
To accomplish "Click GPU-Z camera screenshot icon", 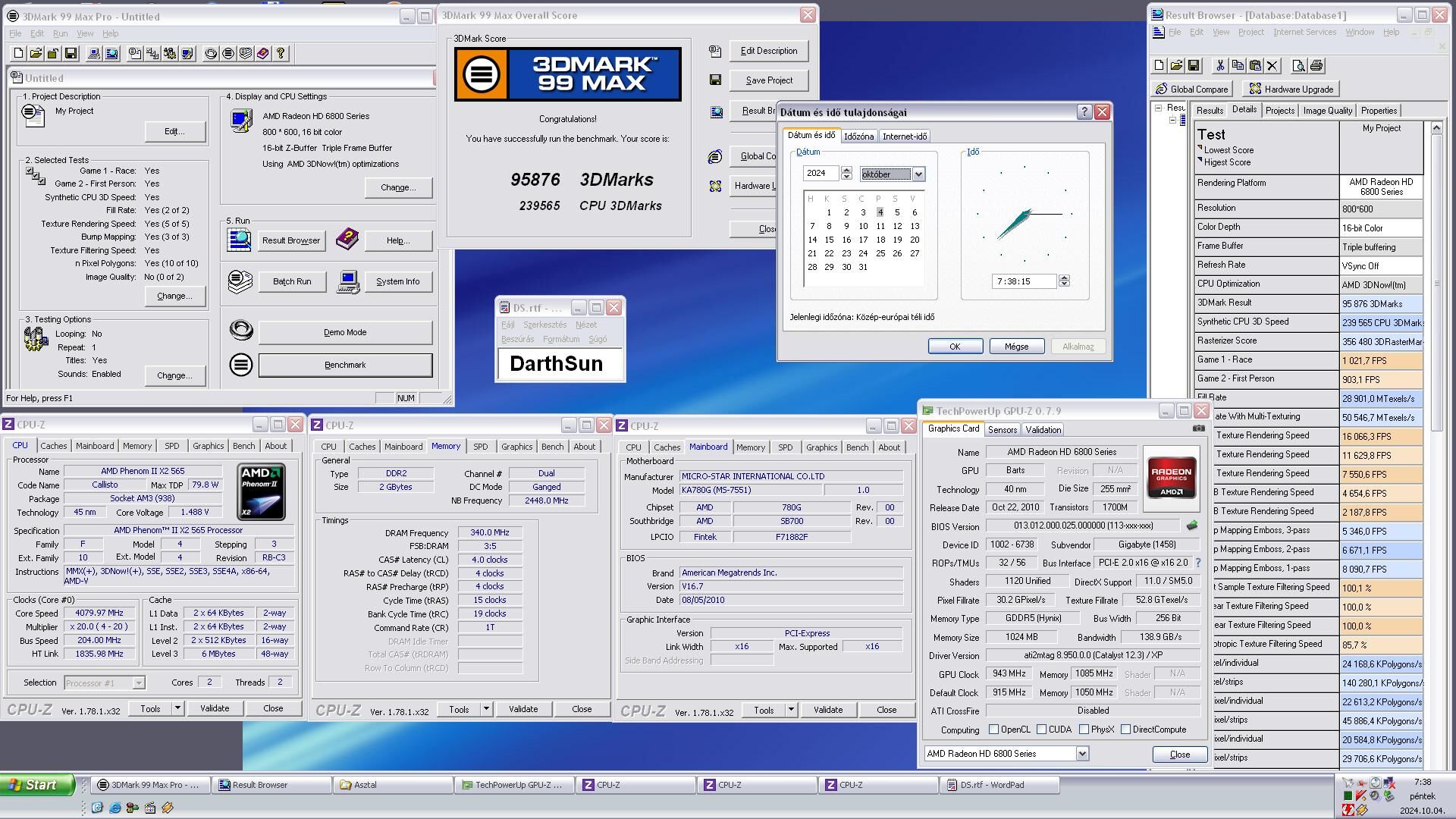I will 1198,428.
